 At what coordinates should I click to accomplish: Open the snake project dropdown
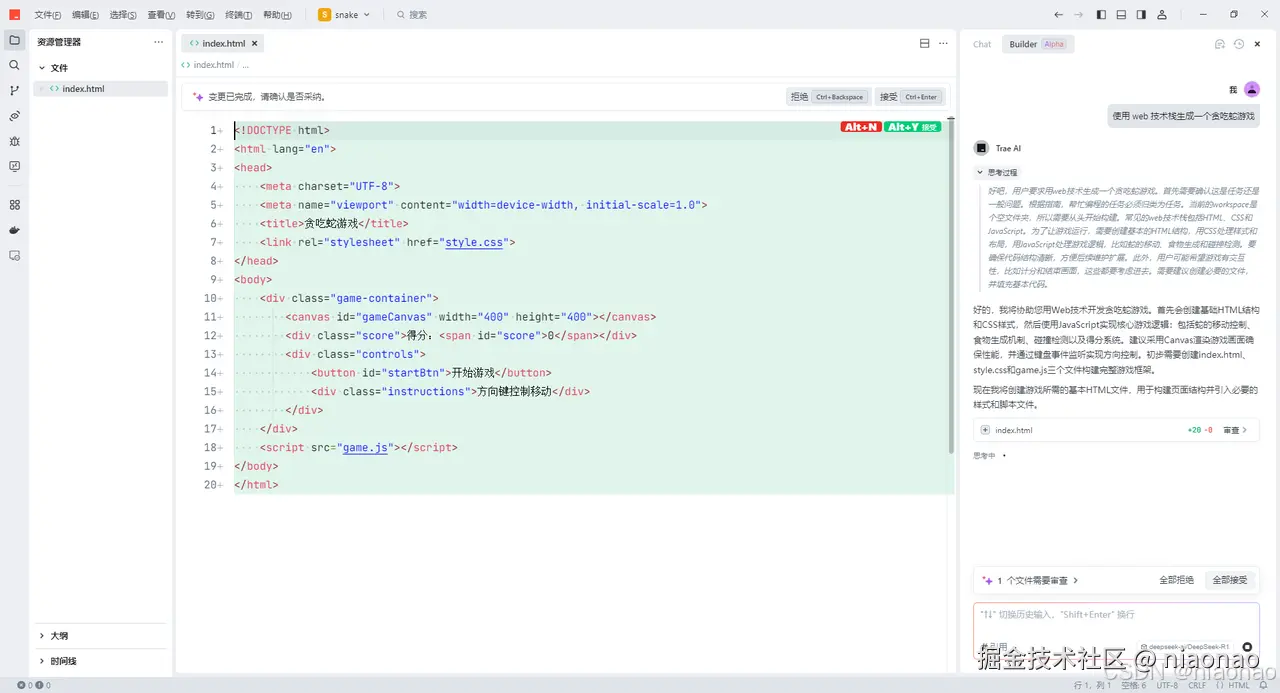pyautogui.click(x=344, y=15)
